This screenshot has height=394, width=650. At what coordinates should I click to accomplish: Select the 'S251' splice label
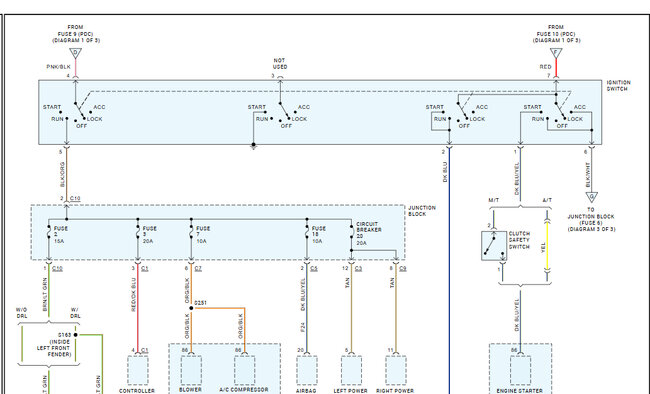click(x=200, y=303)
